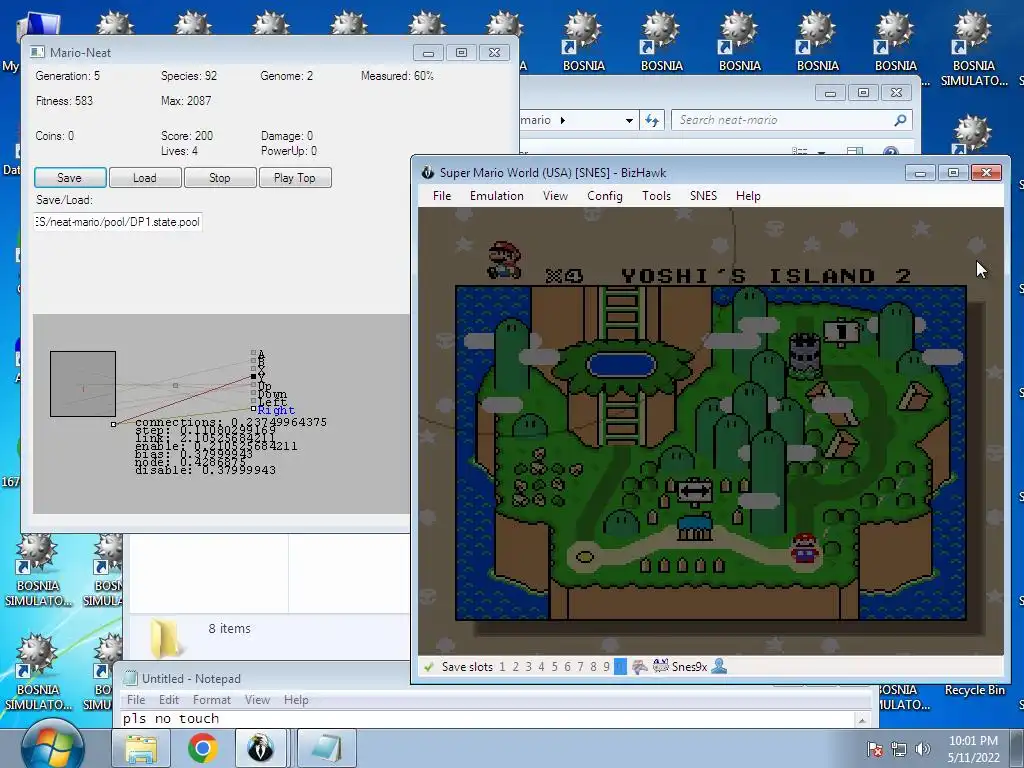Select save slot 1 in BizHawk

pos(502,667)
